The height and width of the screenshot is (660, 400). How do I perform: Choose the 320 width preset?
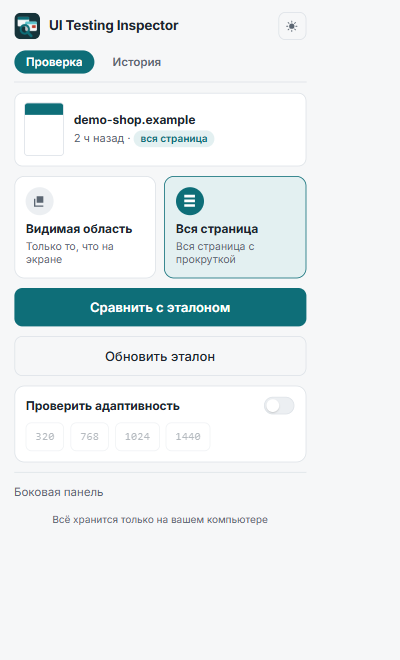[x=45, y=436]
